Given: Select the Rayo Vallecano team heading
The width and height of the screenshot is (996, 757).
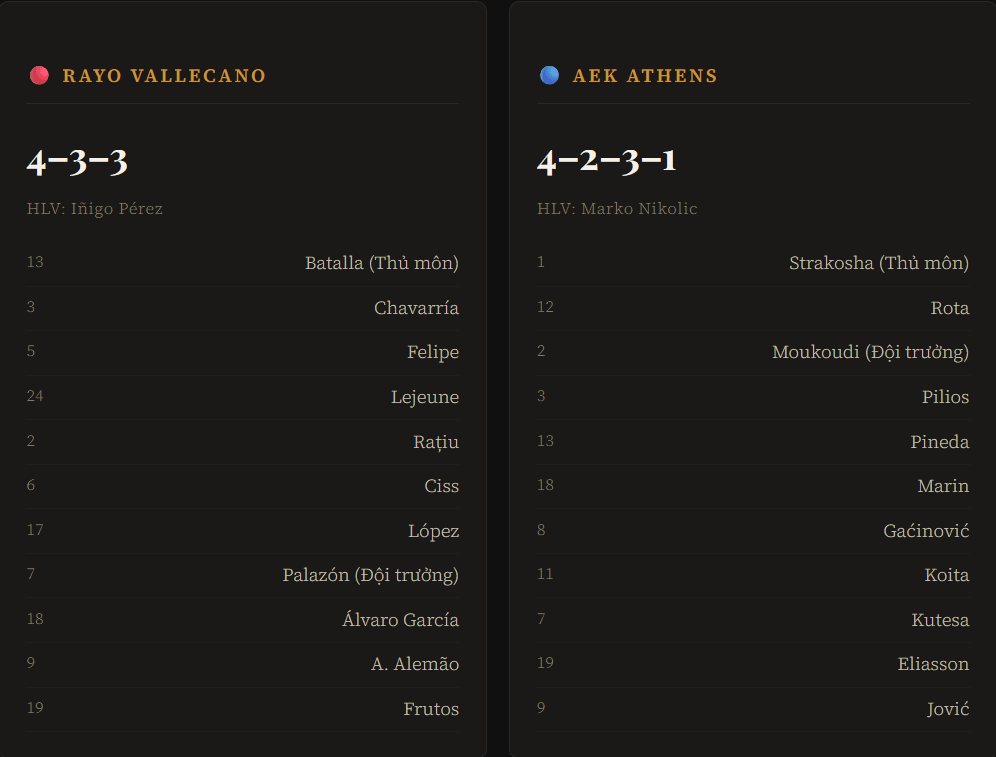Looking at the screenshot, I should coord(164,76).
